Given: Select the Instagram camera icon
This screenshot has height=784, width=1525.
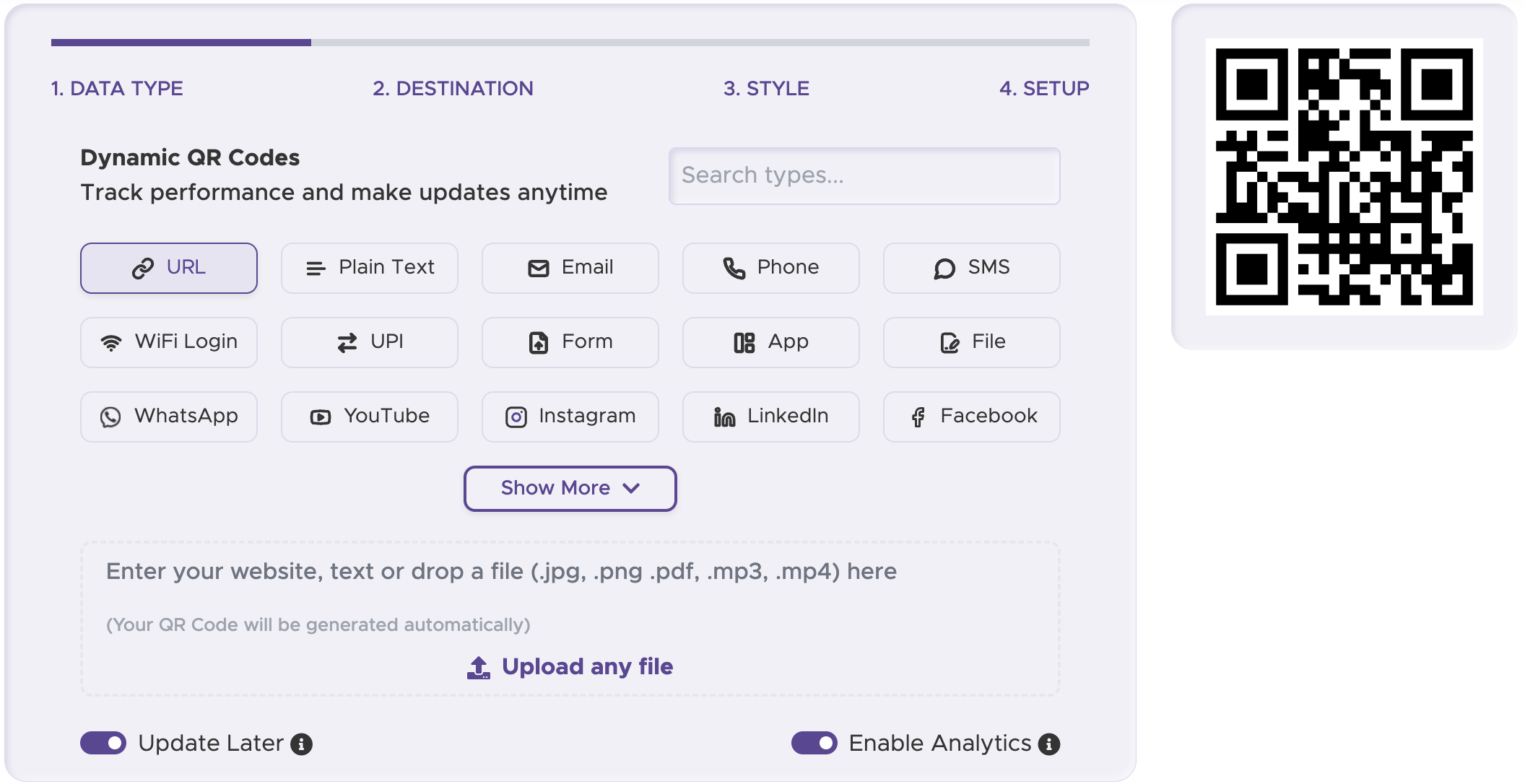Looking at the screenshot, I should click(516, 417).
